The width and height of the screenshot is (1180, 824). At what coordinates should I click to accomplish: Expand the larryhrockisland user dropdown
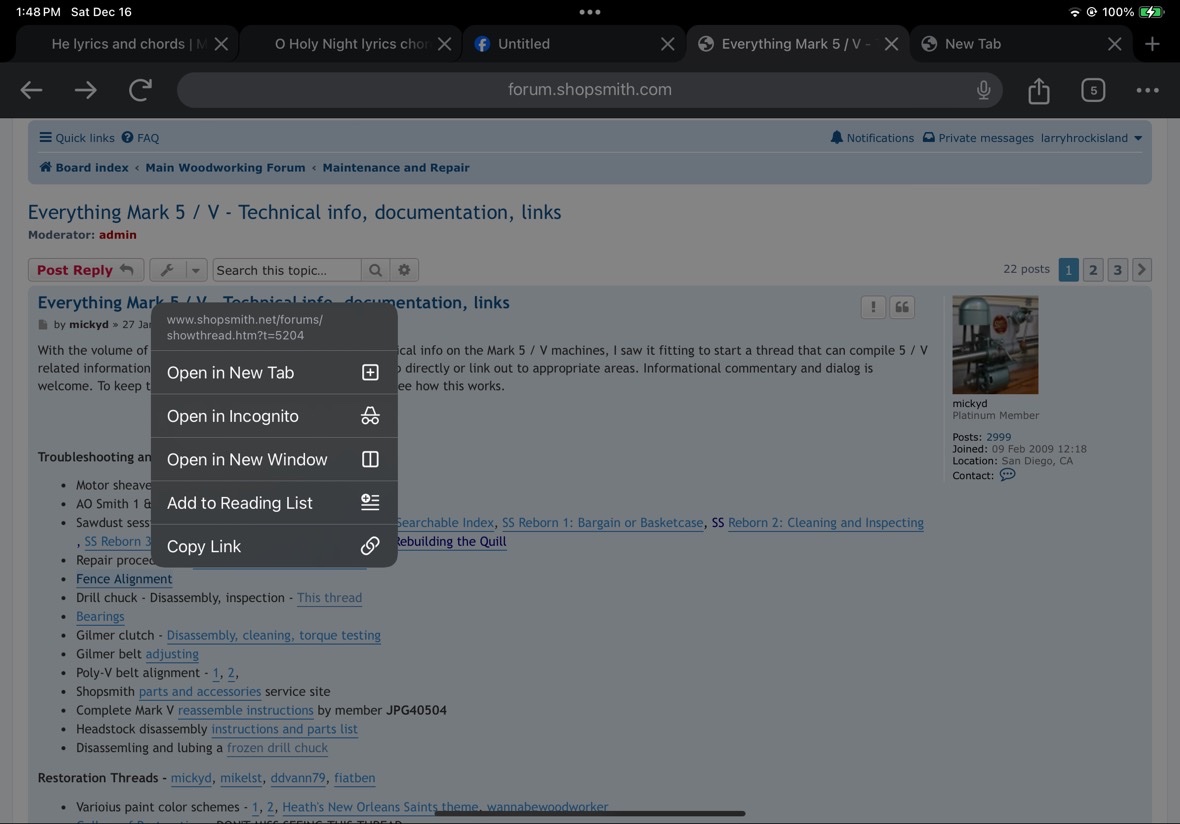pos(1091,138)
